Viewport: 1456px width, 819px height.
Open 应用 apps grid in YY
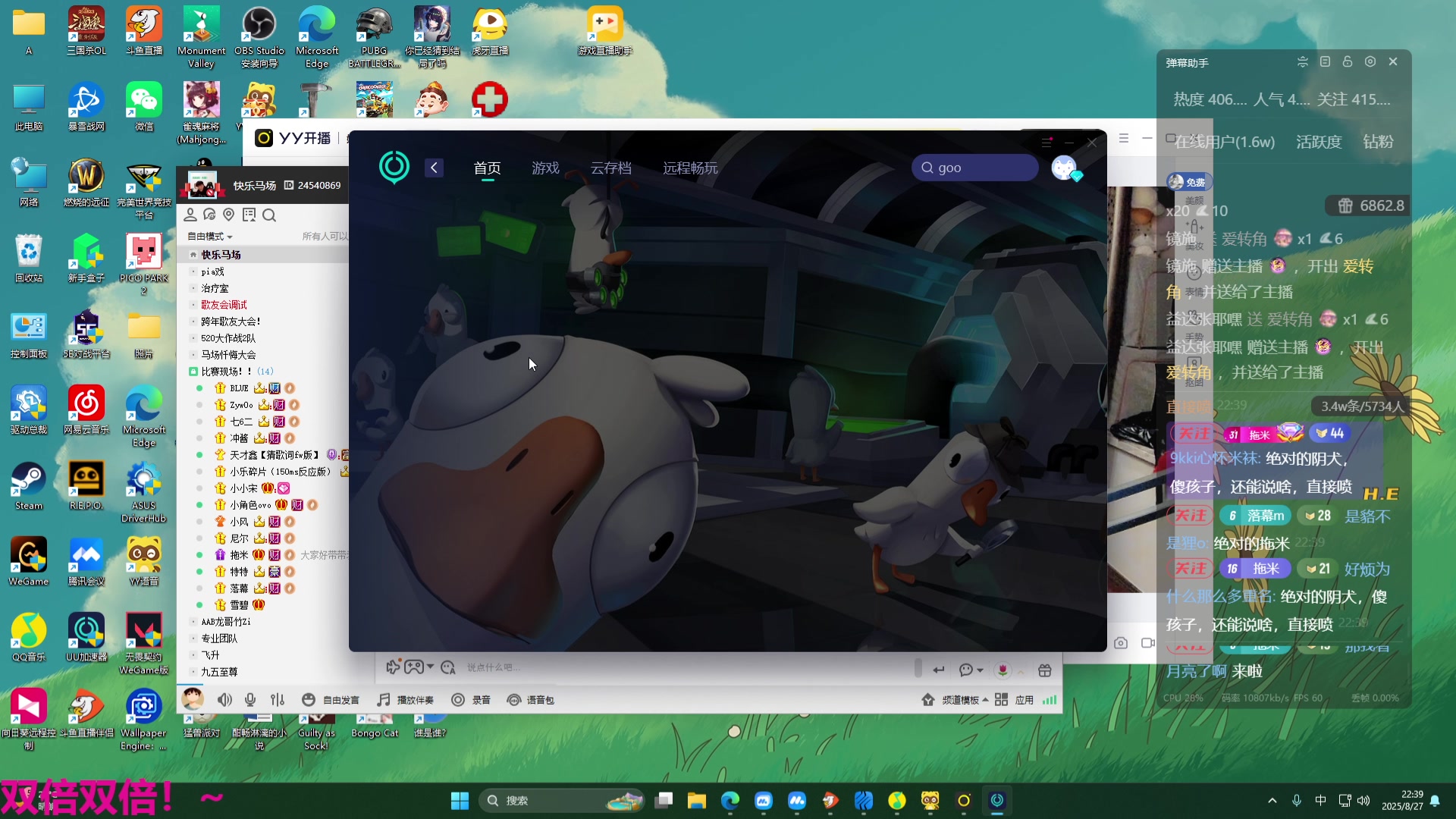(1014, 700)
